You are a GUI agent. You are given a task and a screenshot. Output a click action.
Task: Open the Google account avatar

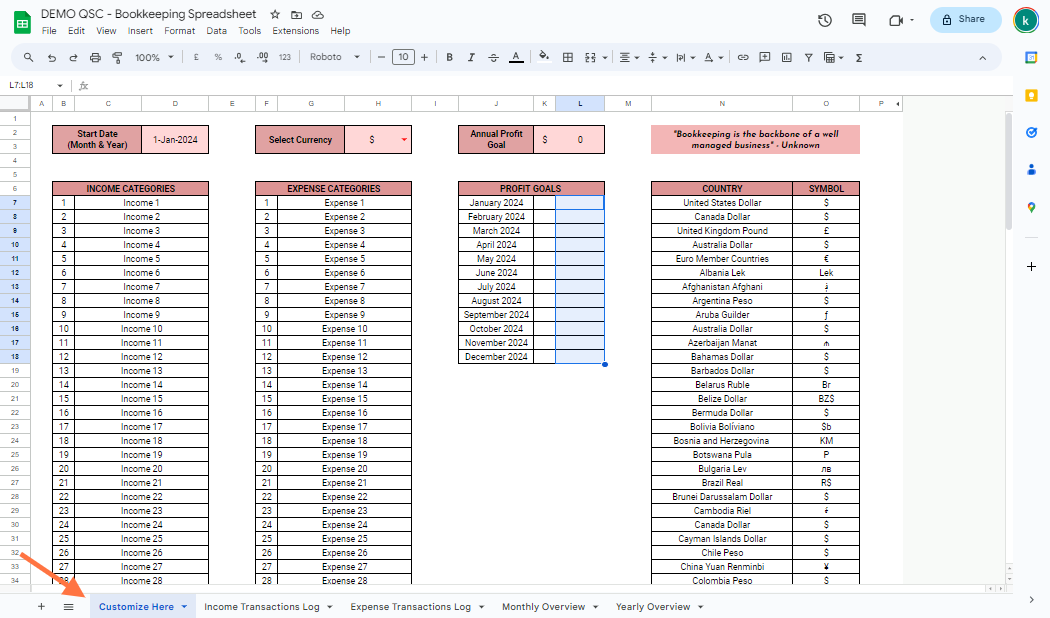click(x=1025, y=20)
